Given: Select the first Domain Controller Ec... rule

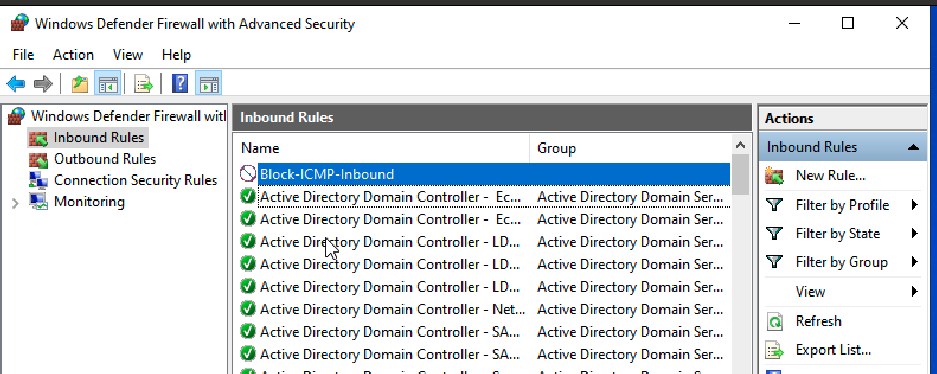Looking at the screenshot, I should click(485, 197).
